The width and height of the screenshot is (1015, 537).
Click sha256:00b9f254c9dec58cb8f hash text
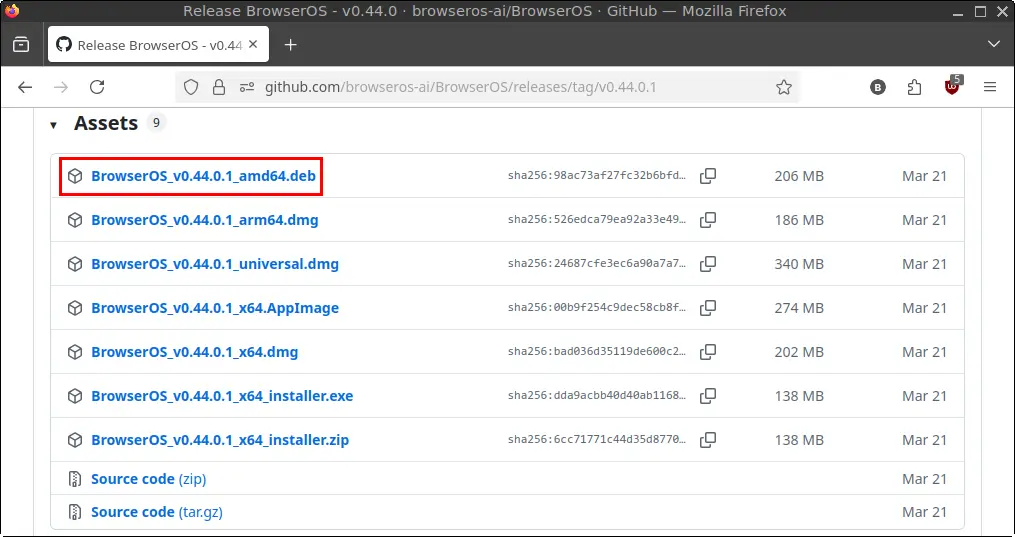596,308
